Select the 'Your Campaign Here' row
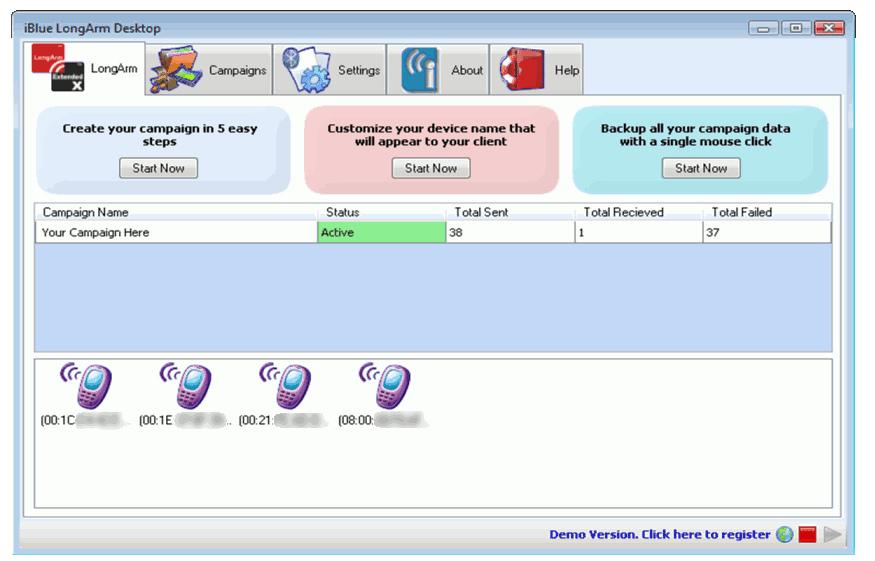The height and width of the screenshot is (561, 875). 433,232
